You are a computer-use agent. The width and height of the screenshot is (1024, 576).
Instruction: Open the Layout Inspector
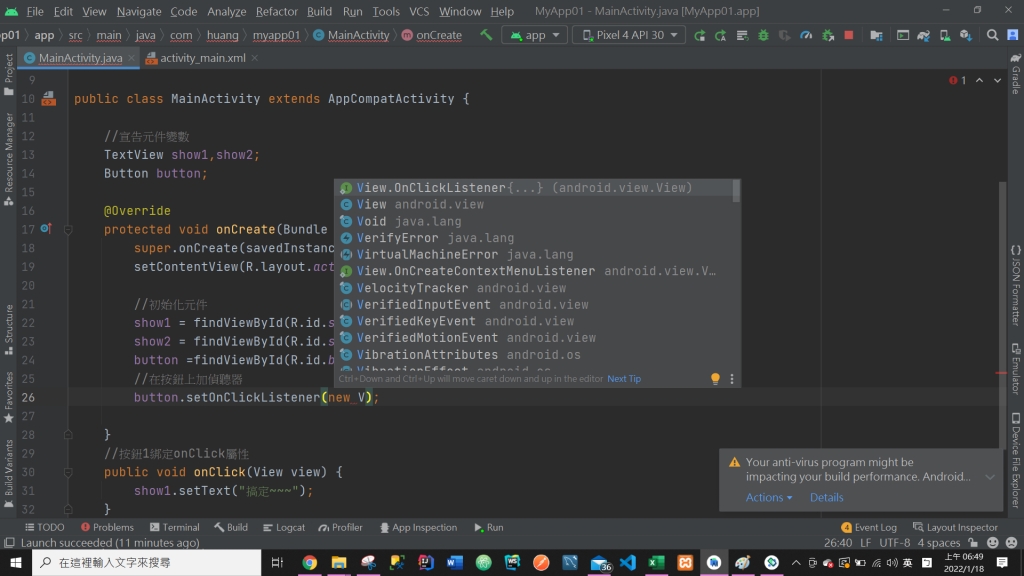tap(955, 528)
